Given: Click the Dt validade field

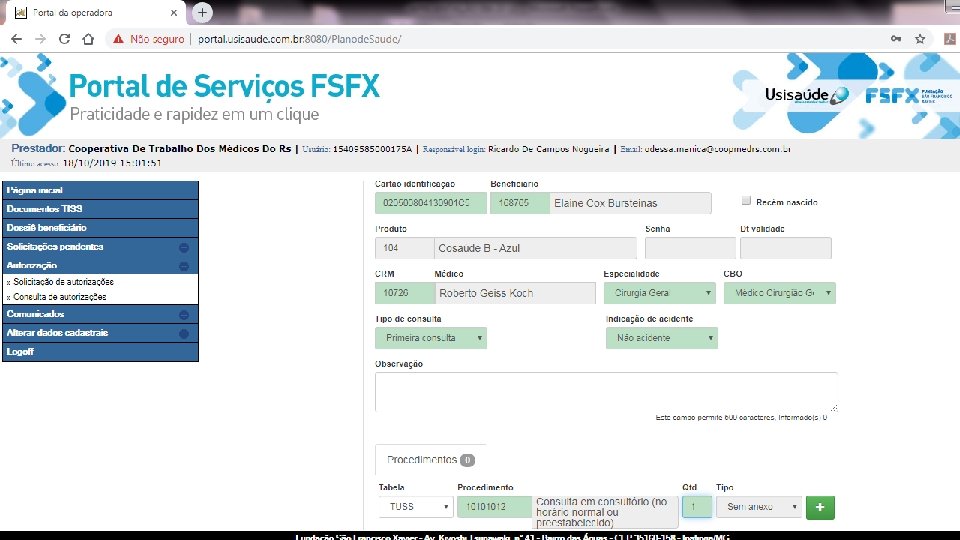Looking at the screenshot, I should (x=786, y=248).
